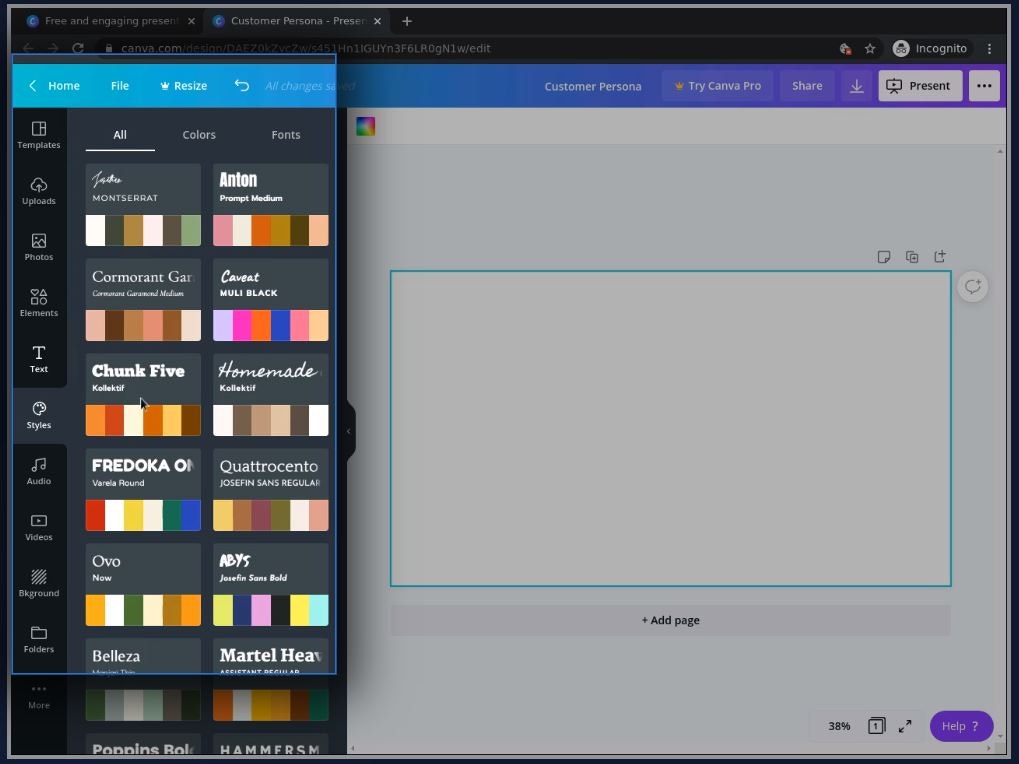The height and width of the screenshot is (764, 1019).
Task: Bookmark page with star icon
Action: [870, 49]
